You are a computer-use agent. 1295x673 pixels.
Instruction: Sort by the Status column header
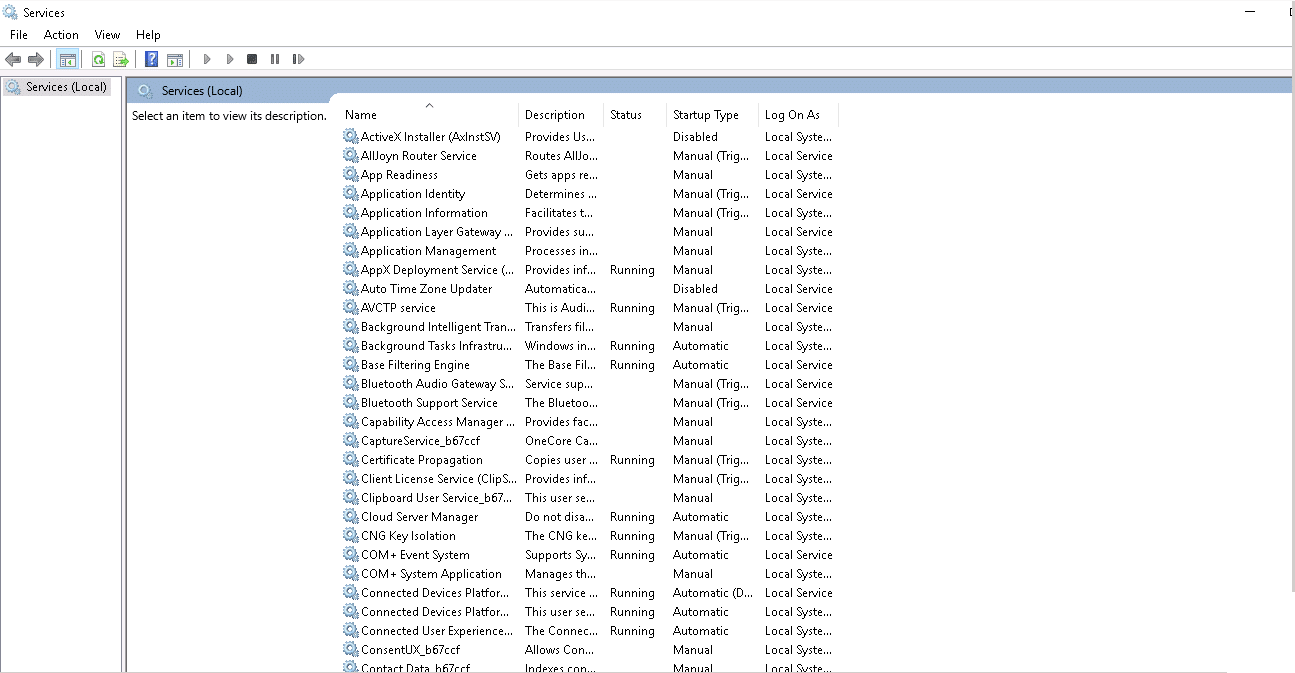click(635, 115)
